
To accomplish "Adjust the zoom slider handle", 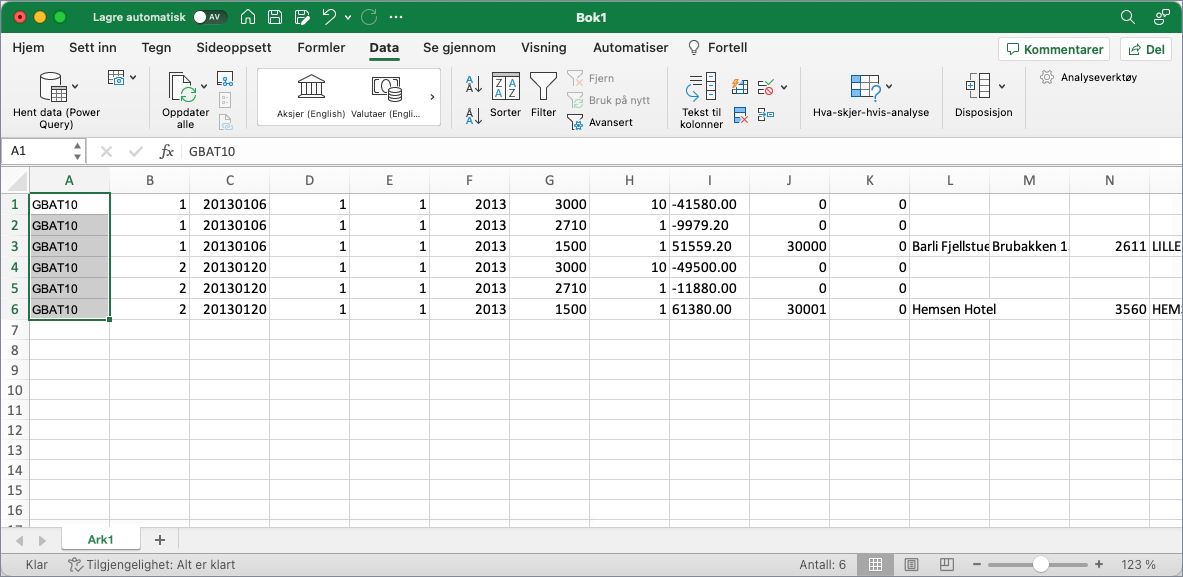I will 1041,564.
